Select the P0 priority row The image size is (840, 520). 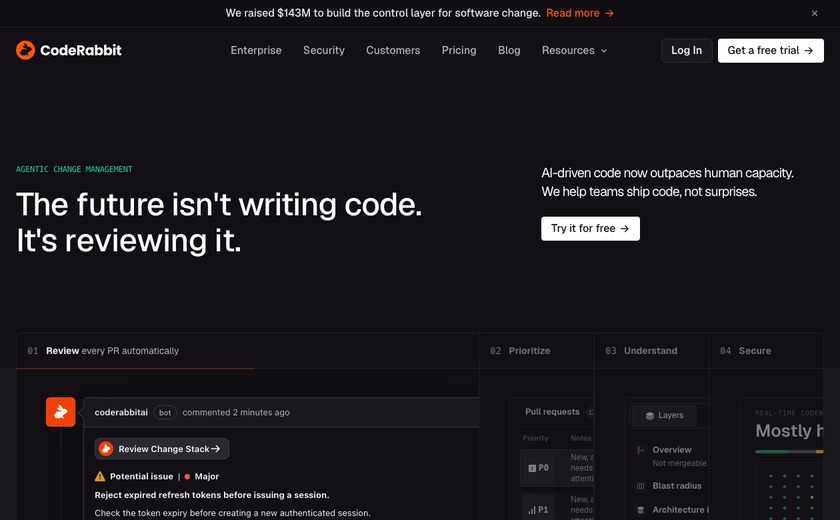tap(557, 468)
